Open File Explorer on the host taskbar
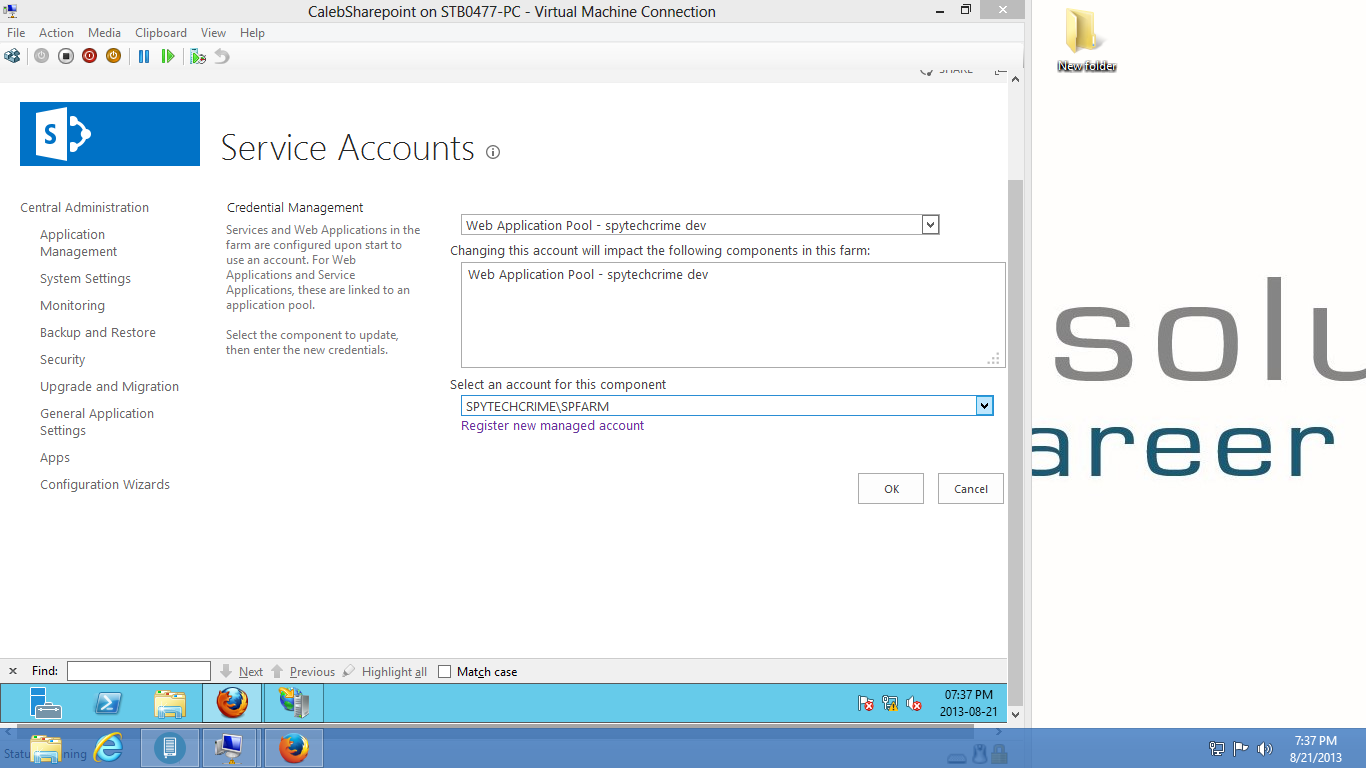The height and width of the screenshot is (768, 1366). pyautogui.click(x=46, y=748)
